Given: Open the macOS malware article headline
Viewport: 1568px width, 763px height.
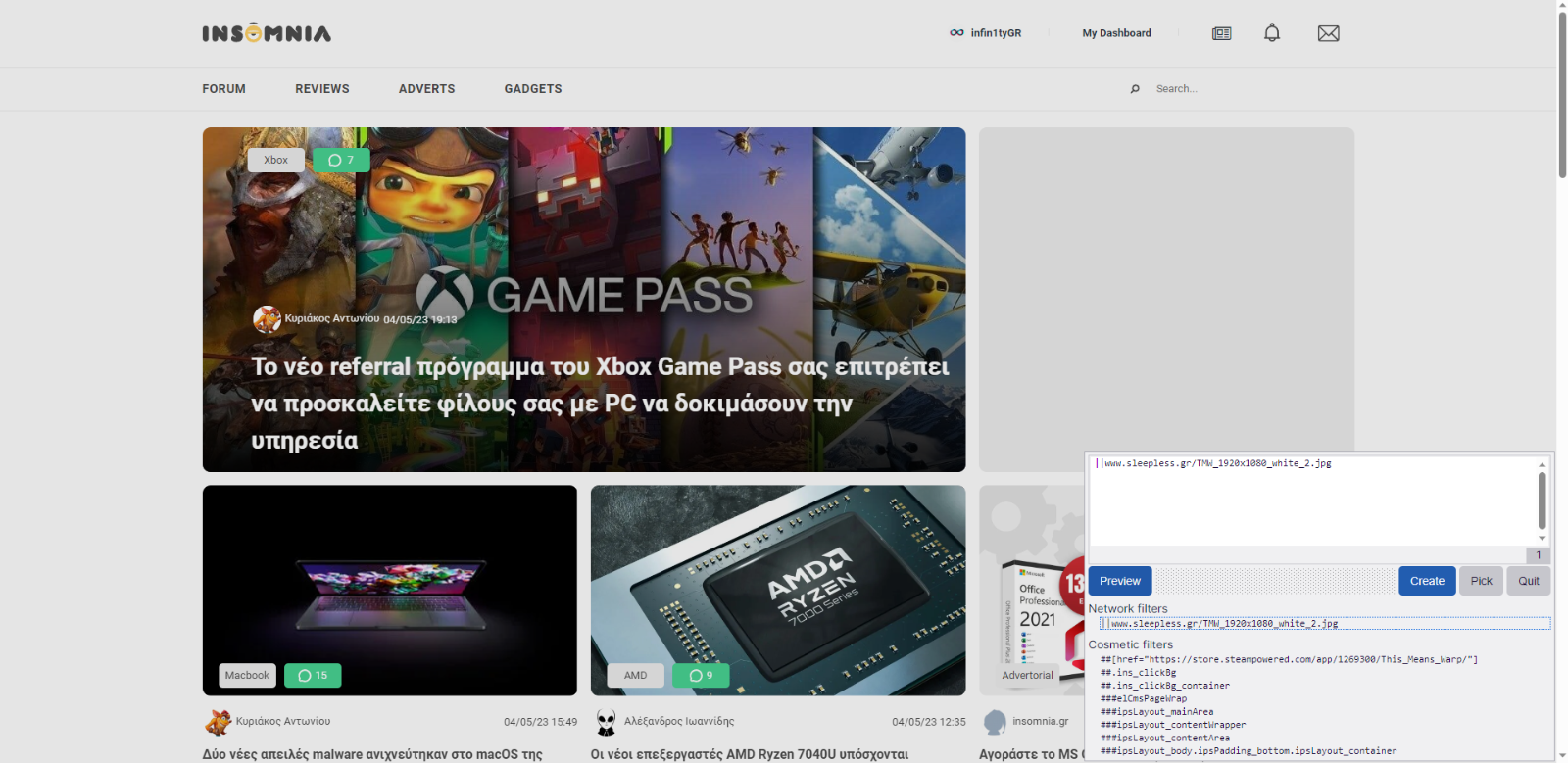Looking at the screenshot, I should coord(372,754).
